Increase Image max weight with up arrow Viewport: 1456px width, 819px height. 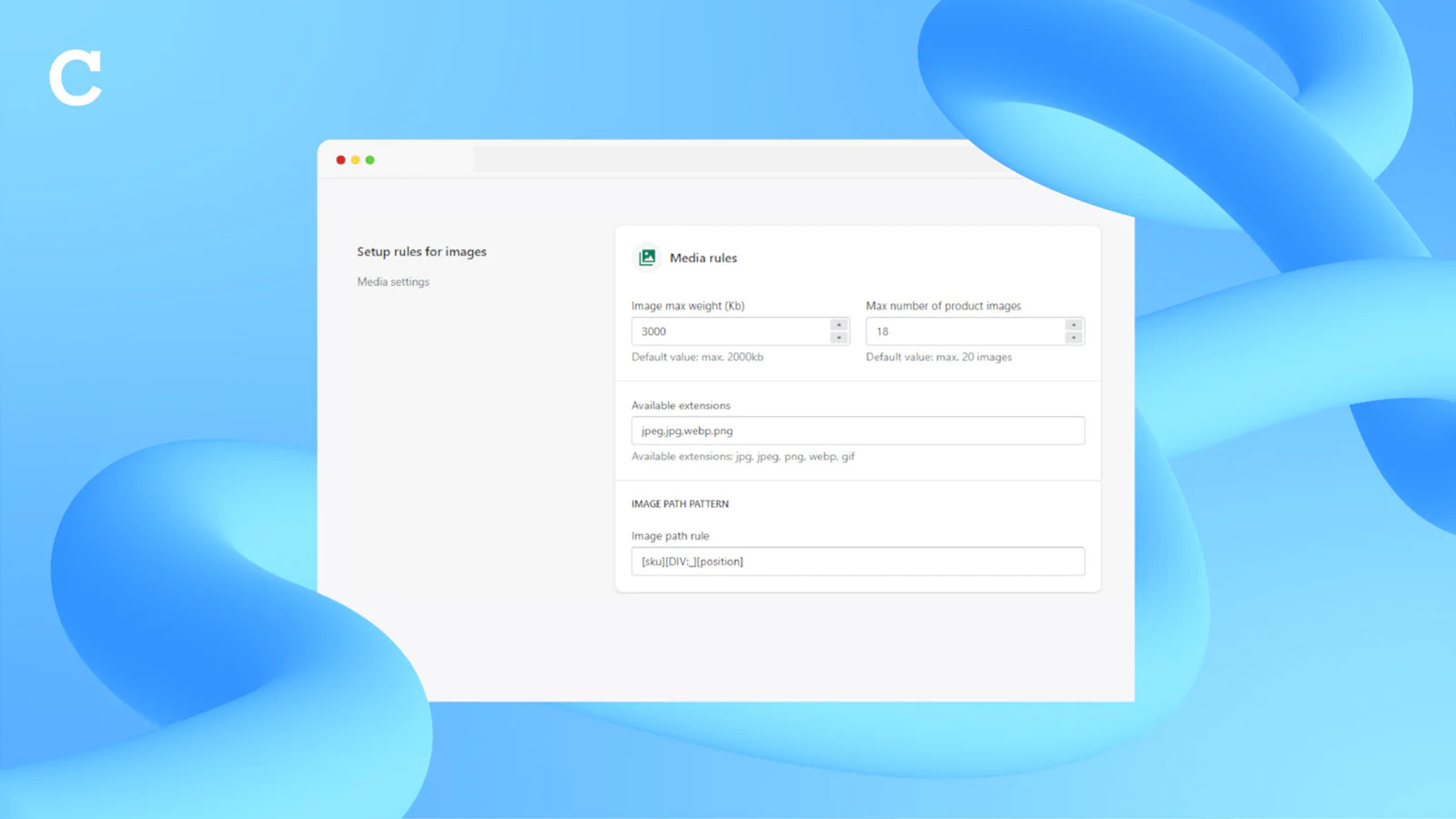(x=839, y=325)
